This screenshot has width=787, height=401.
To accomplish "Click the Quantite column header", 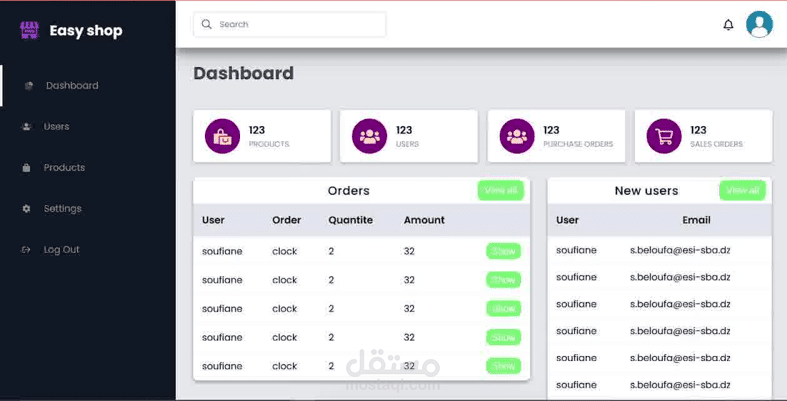I will tap(351, 220).
